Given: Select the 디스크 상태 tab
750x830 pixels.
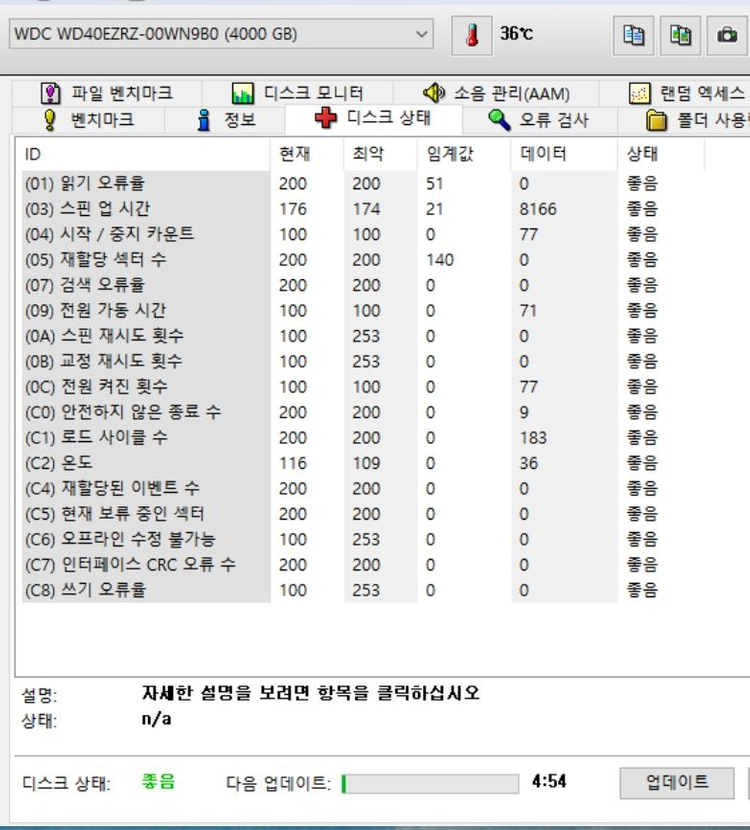Looking at the screenshot, I should point(374,118).
